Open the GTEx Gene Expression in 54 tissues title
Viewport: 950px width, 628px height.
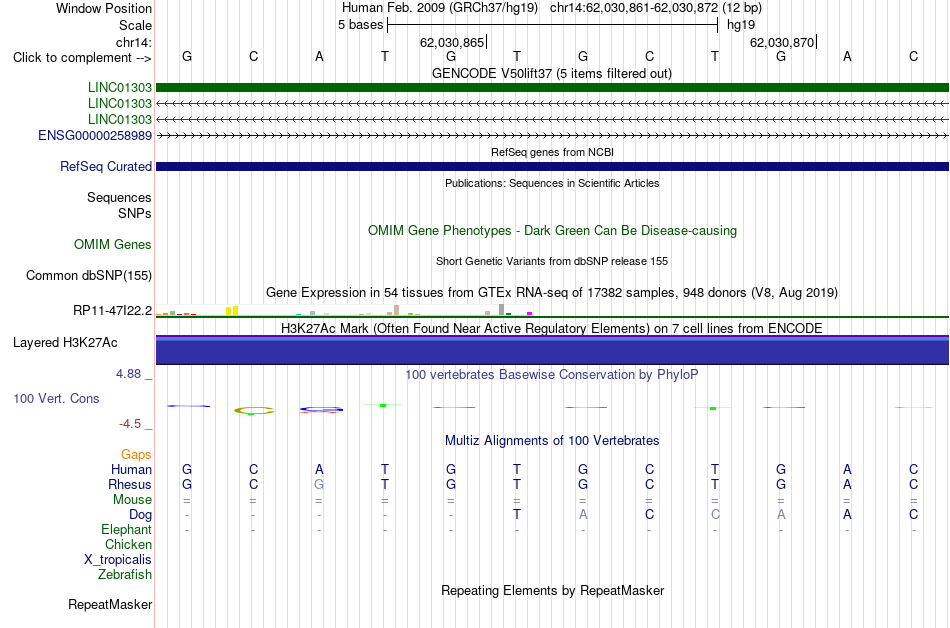(552, 293)
